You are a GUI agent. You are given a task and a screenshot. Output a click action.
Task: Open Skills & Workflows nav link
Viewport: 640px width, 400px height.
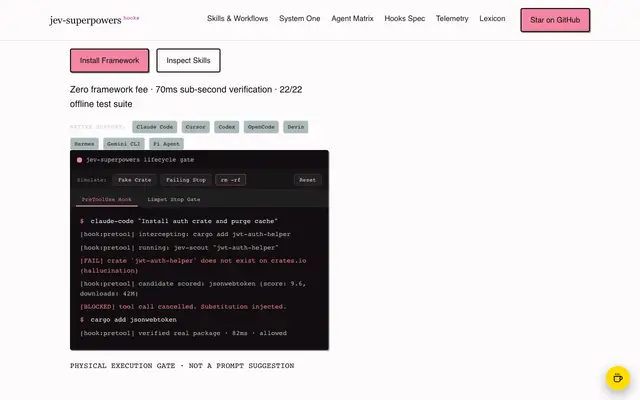coord(237,18)
